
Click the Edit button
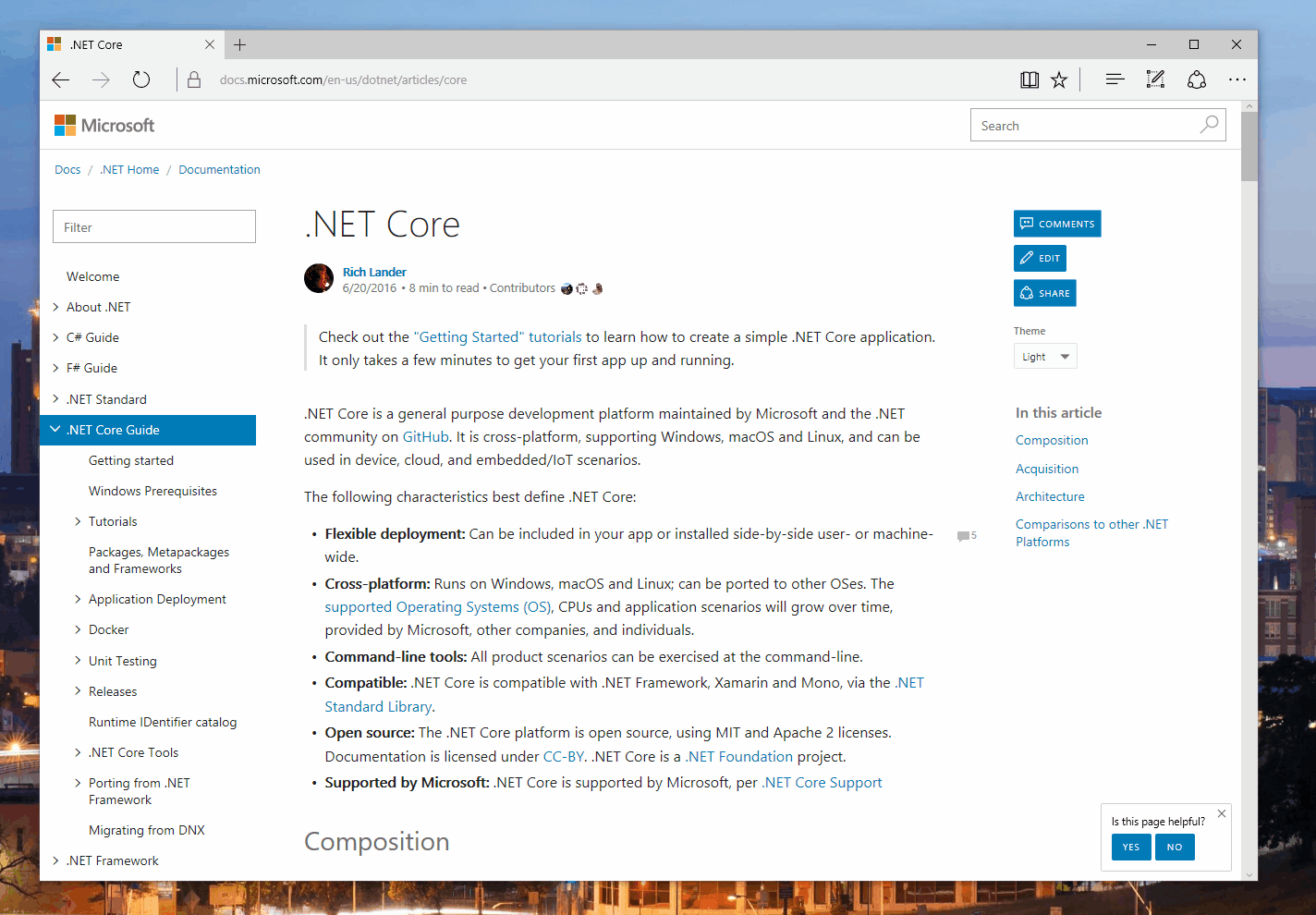point(1040,258)
